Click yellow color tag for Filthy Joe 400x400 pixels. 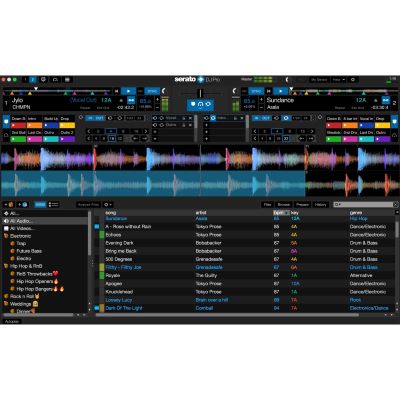102,267
